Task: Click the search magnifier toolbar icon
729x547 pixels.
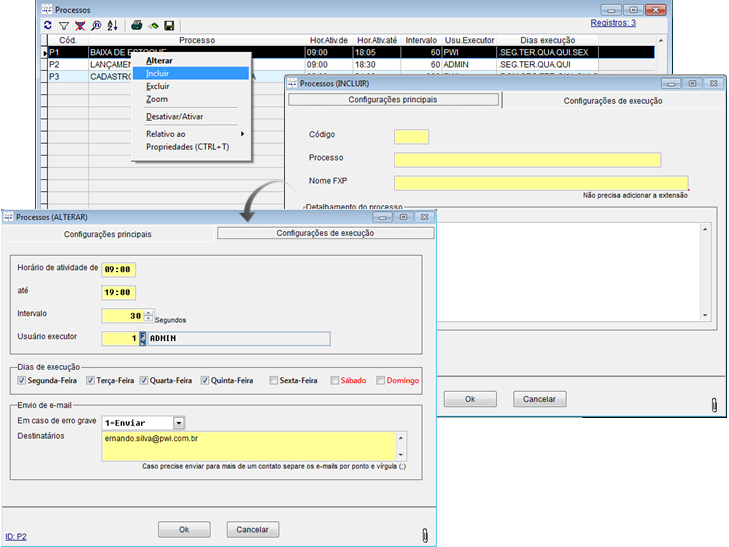Action: coord(94,24)
